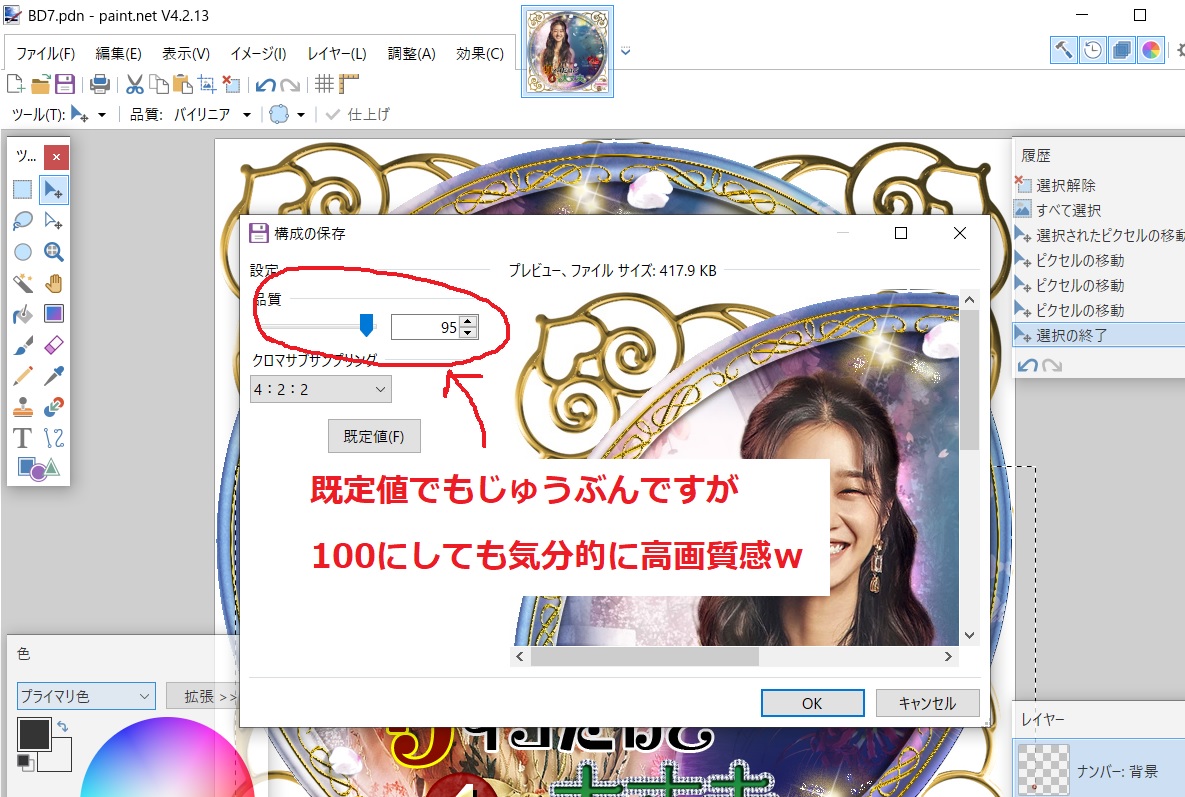Select the Clone Stamp tool
Viewport: 1185px width, 797px height.
23,407
